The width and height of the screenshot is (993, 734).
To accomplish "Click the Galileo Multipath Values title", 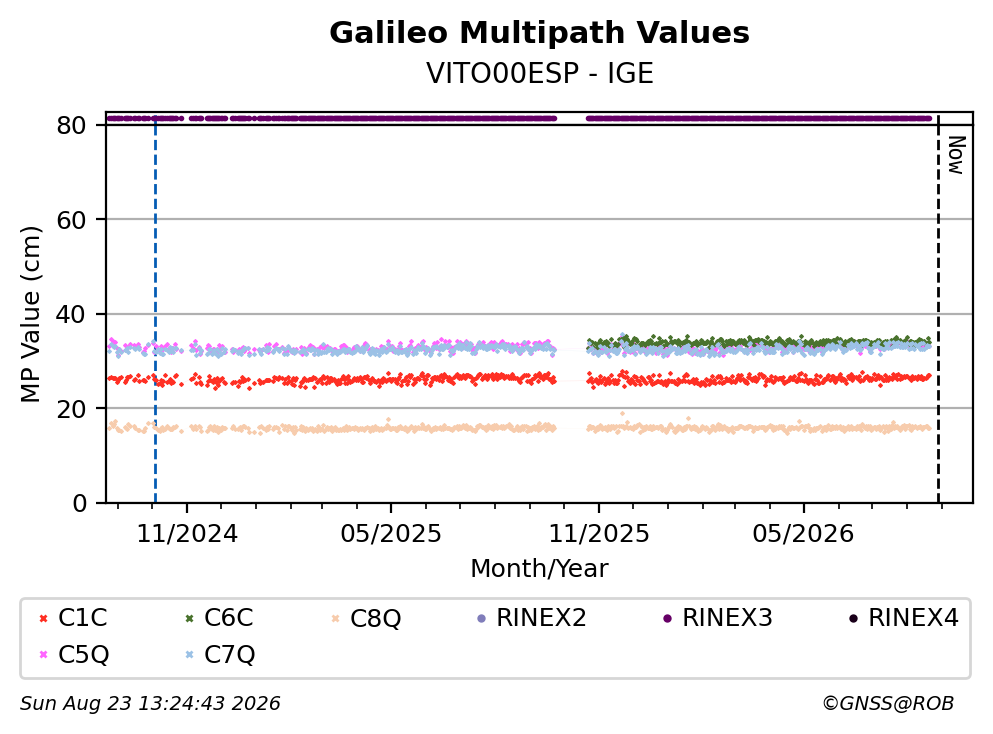I will 540,33.
